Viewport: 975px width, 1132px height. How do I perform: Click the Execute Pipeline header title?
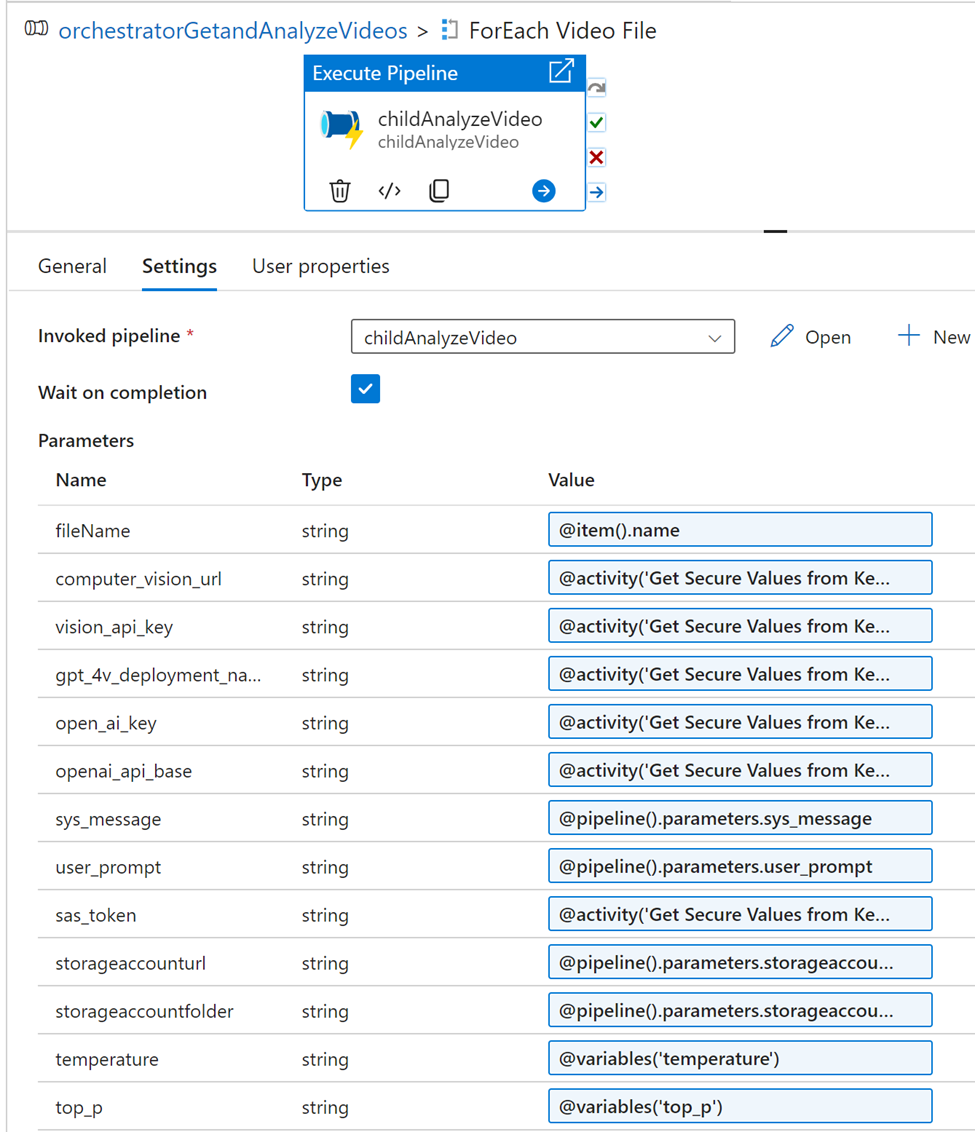pos(385,73)
